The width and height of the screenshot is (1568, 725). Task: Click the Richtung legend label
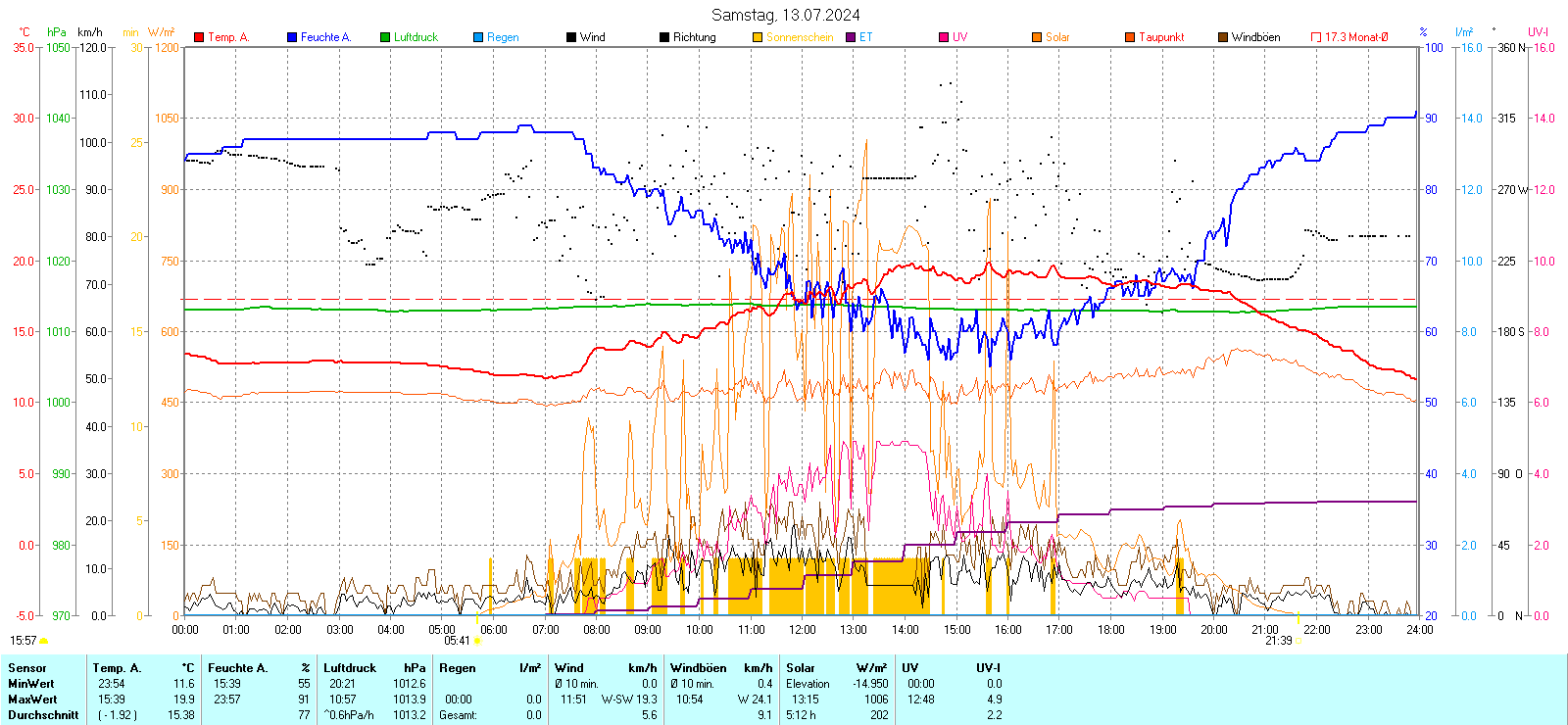[694, 37]
